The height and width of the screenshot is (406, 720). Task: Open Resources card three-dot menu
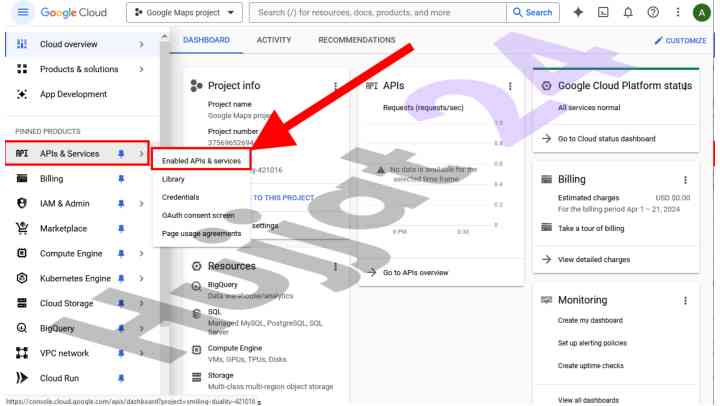(x=335, y=266)
